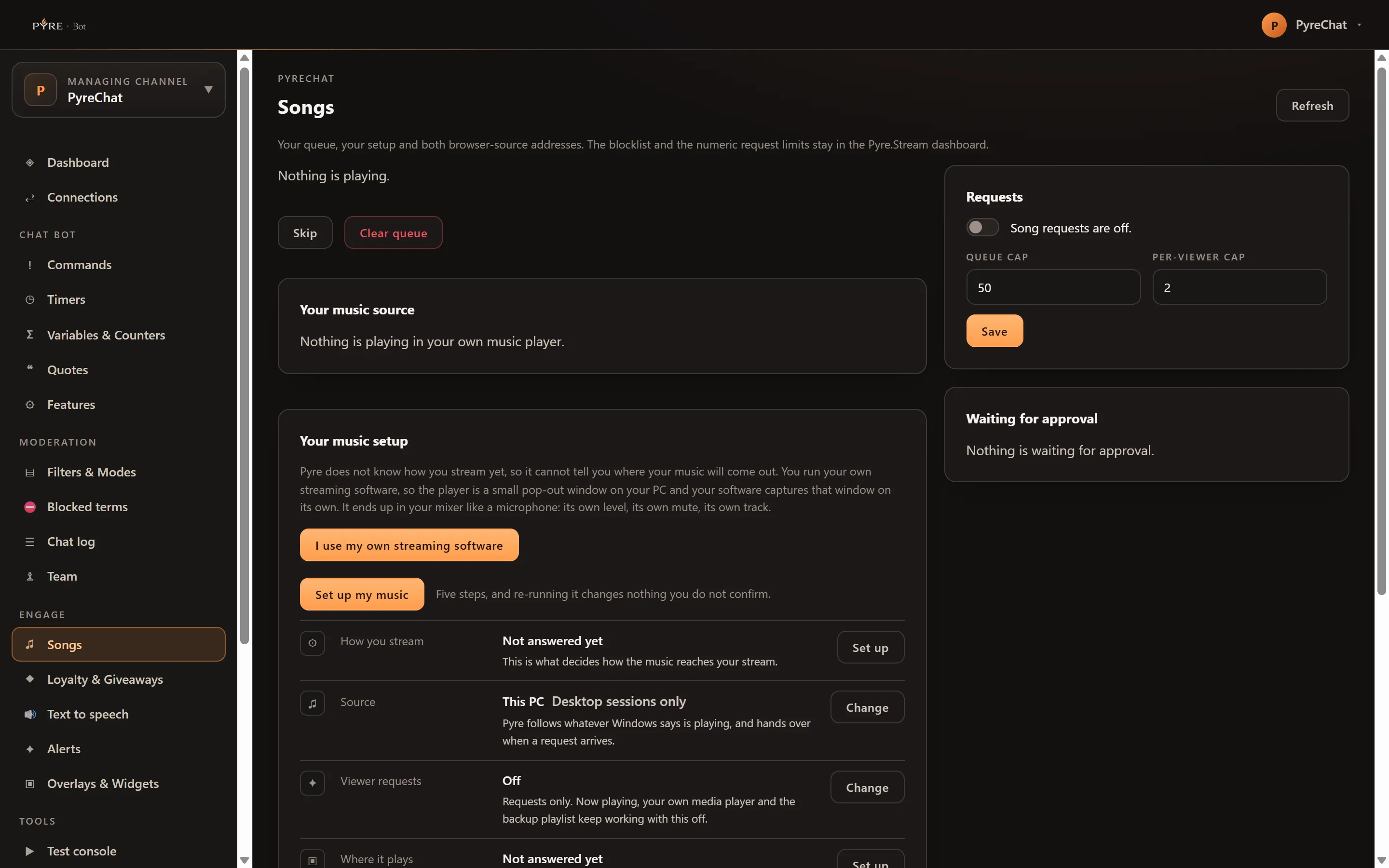Screen dimensions: 1389x868
Task: Click the Features gear icon
Action: [x=30, y=405]
